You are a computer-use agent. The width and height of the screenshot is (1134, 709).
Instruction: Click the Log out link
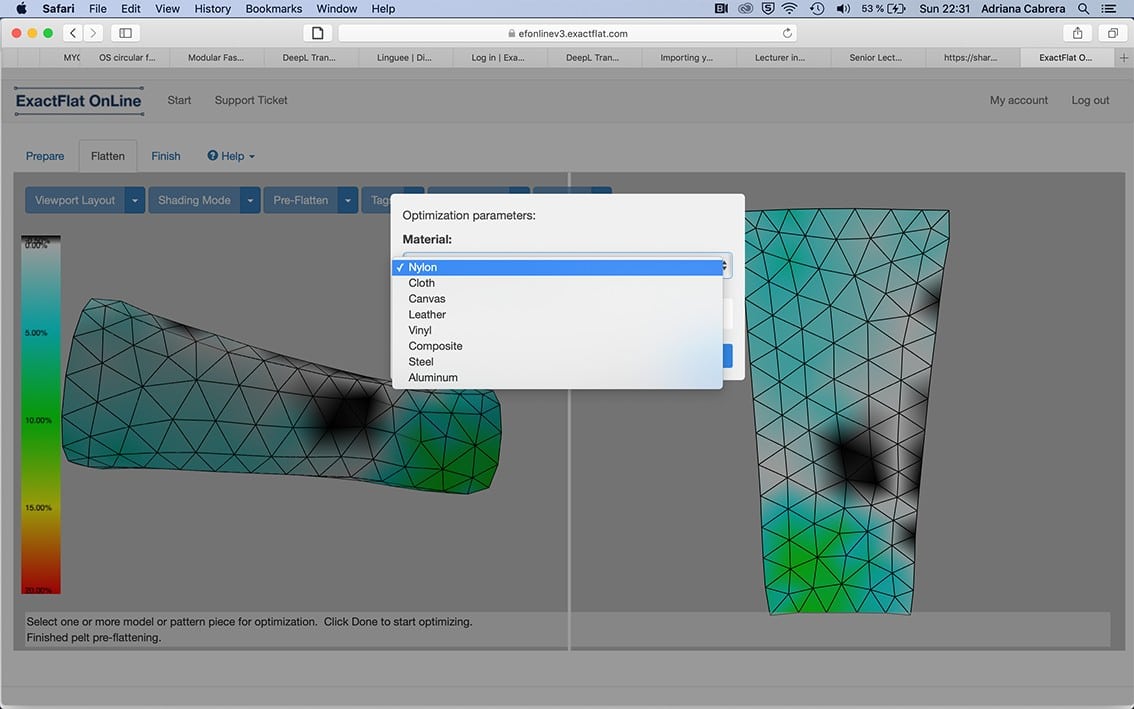(1090, 100)
